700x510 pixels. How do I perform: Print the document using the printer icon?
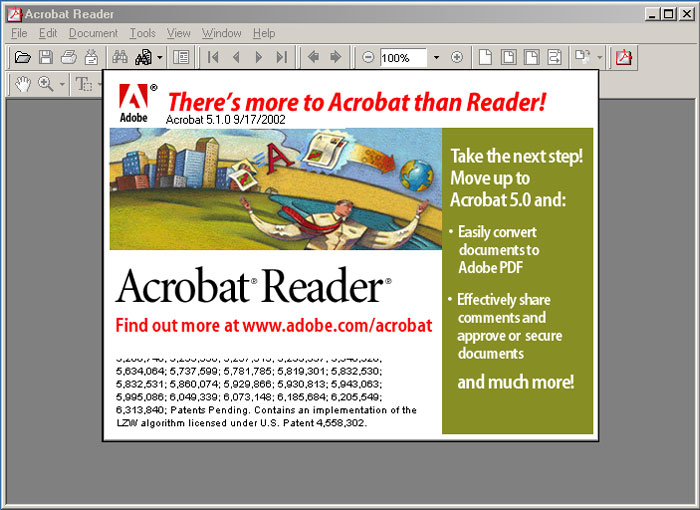coord(68,57)
